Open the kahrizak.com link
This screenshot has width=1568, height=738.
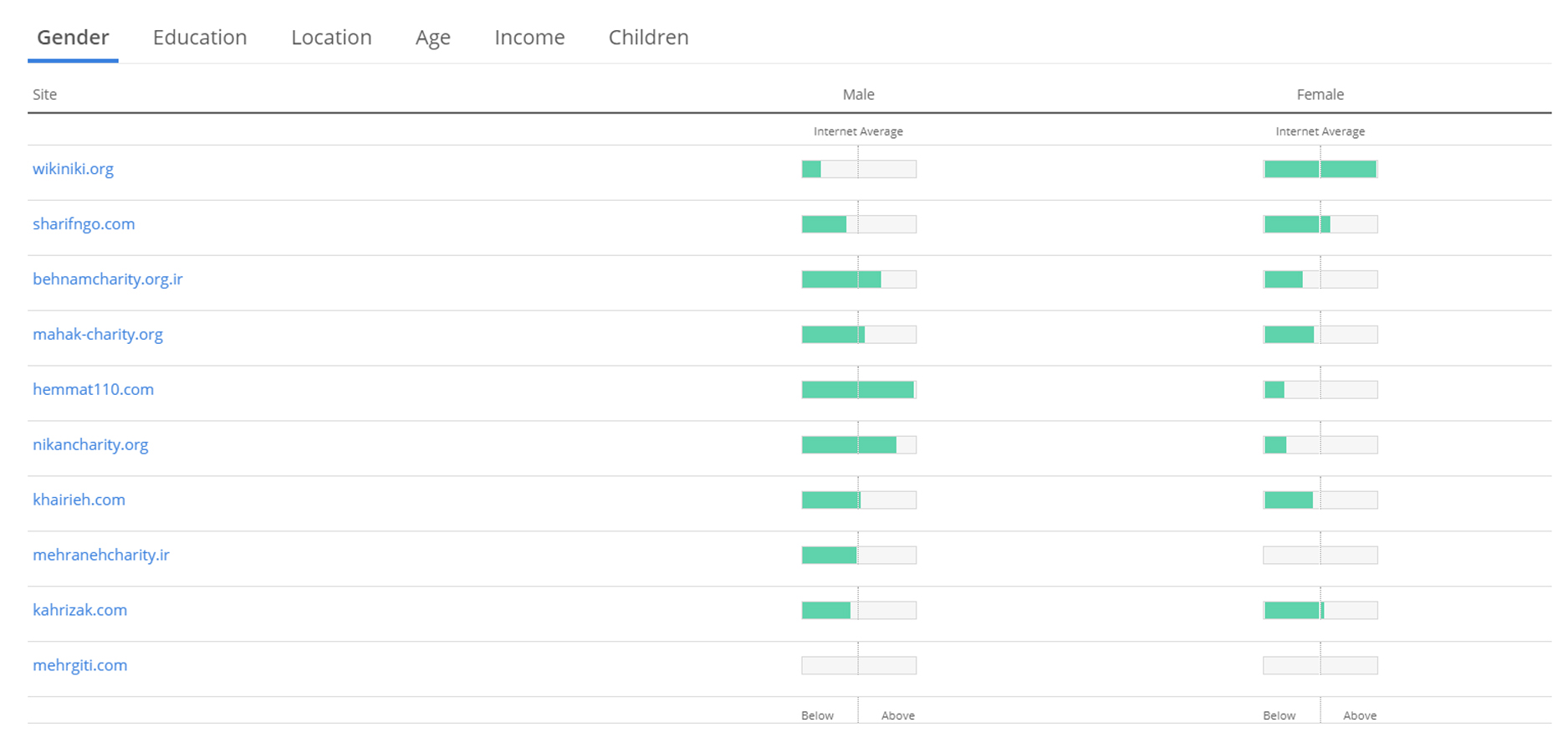(79, 611)
